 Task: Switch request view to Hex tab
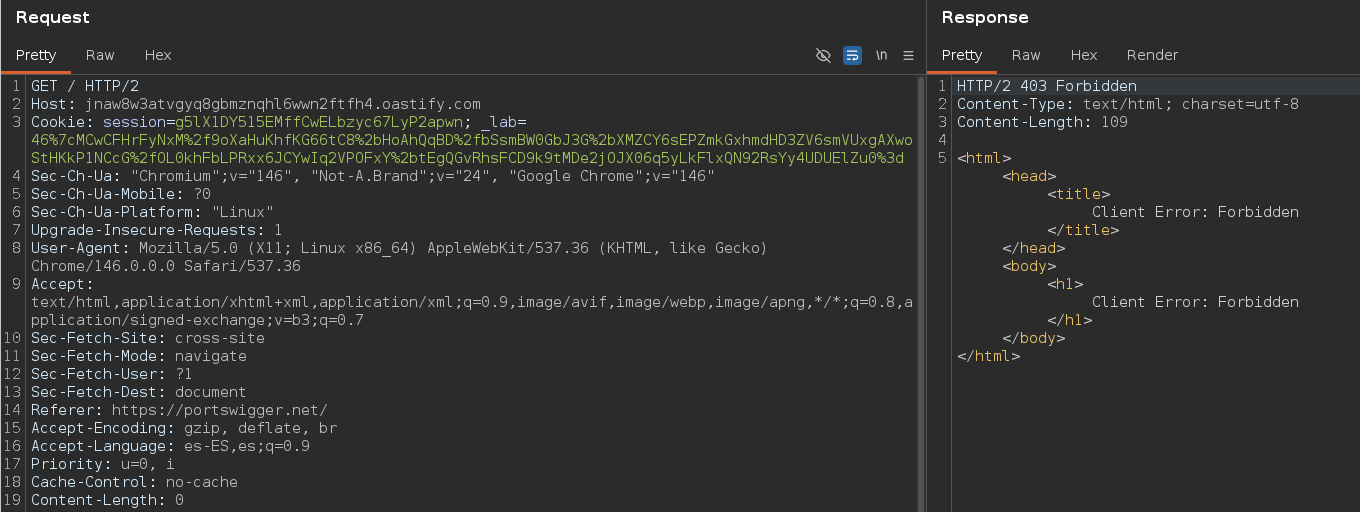[x=158, y=55]
